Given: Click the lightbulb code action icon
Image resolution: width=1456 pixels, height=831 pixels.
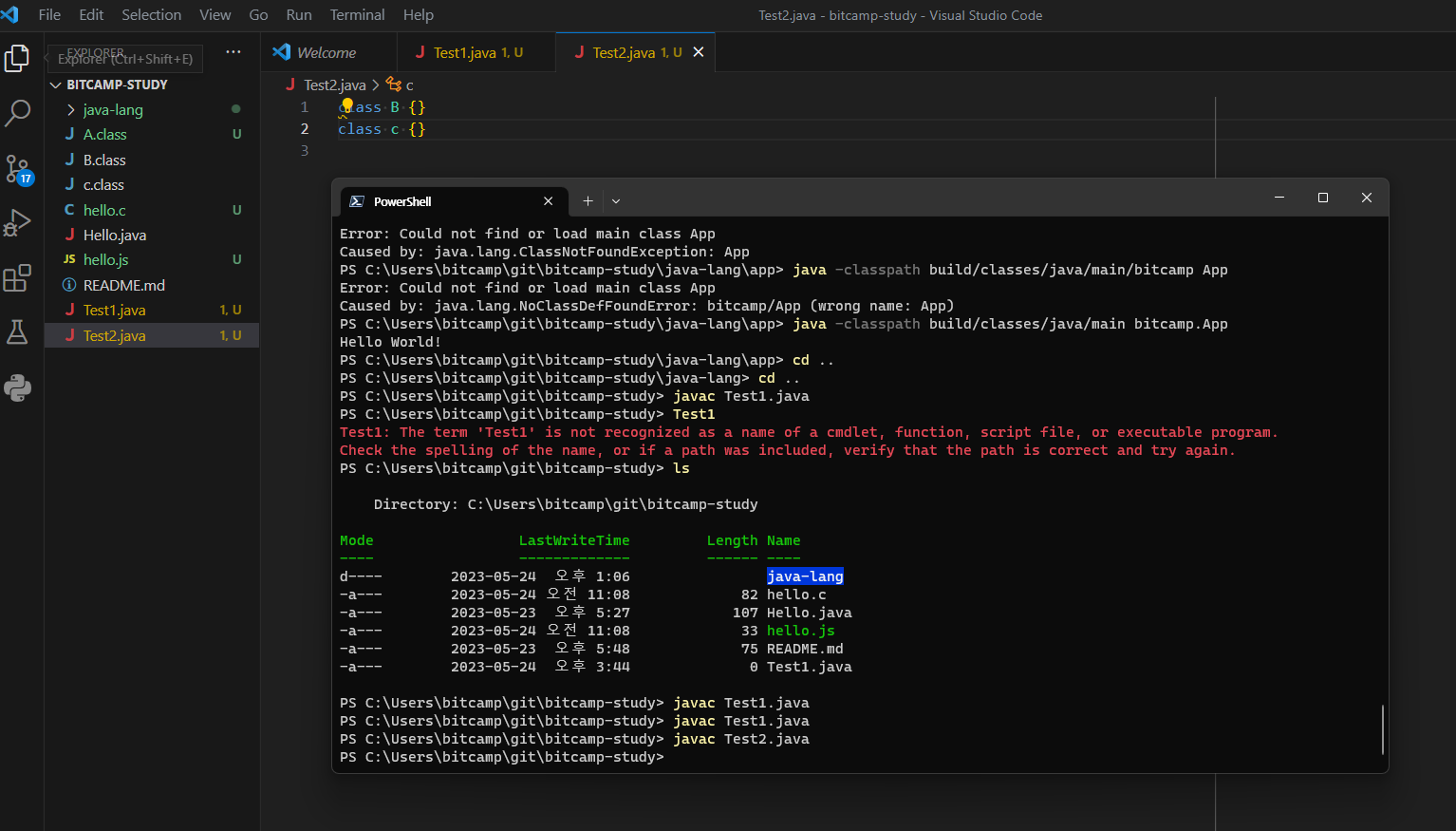Looking at the screenshot, I should click(x=347, y=105).
